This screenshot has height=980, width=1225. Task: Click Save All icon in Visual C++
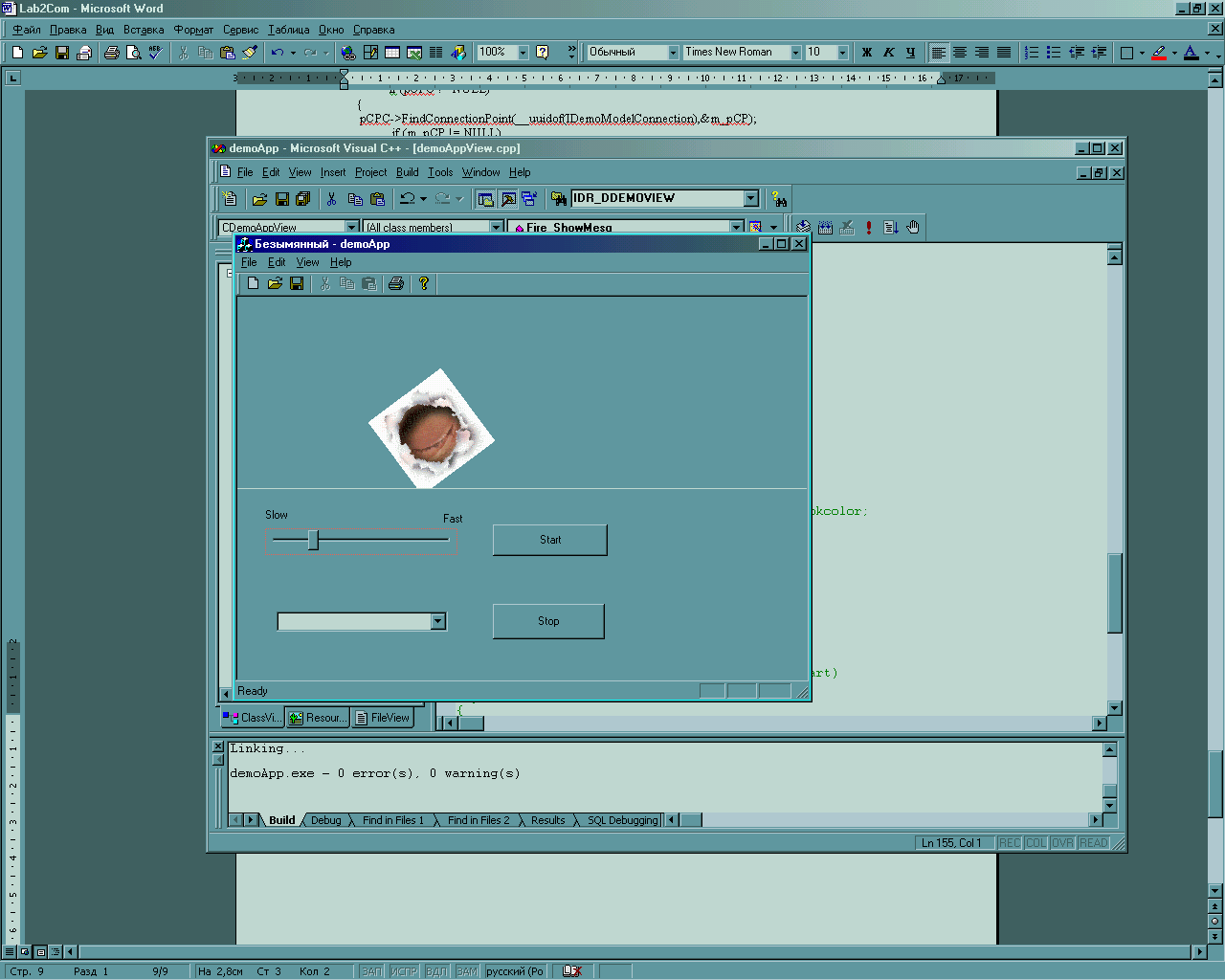tap(303, 199)
